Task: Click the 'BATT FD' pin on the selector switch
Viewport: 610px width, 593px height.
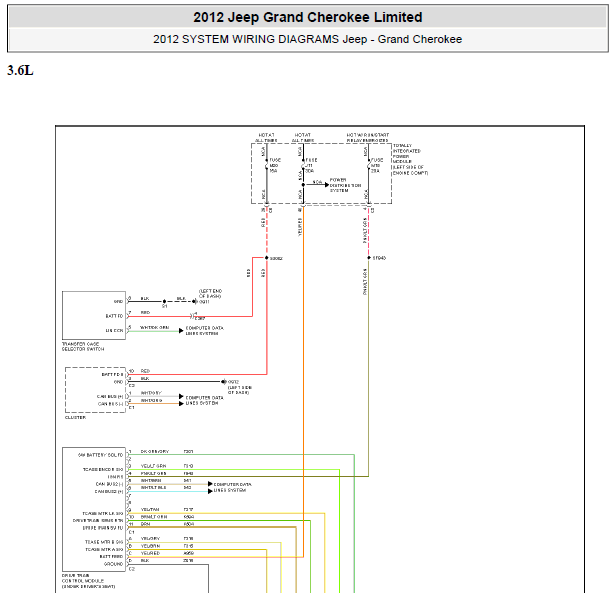Action: click(114, 316)
